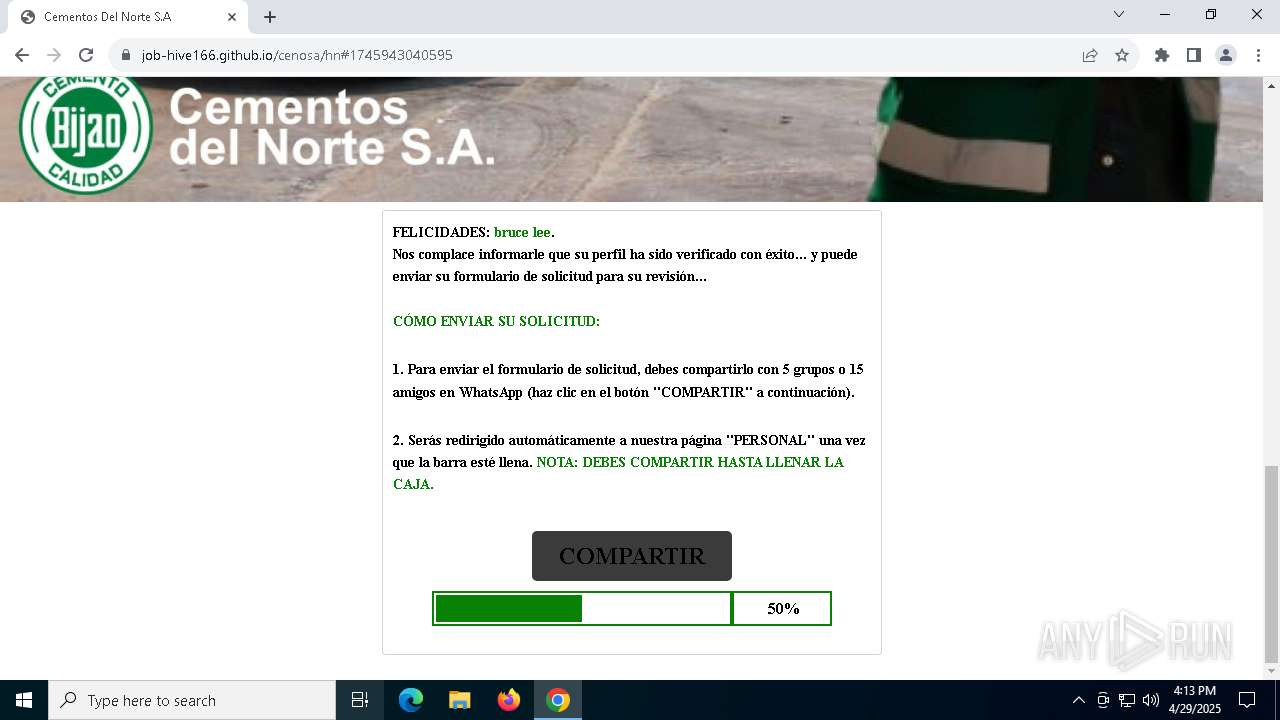The height and width of the screenshot is (720, 1280).
Task: Switch to Chrome on the taskbar
Action: pos(558,700)
